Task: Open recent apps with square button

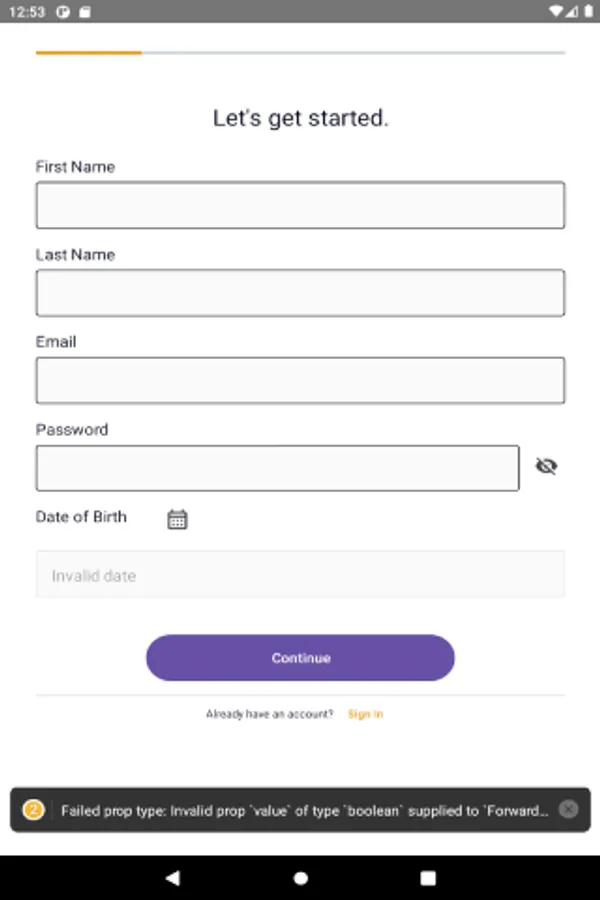Action: 428,878
